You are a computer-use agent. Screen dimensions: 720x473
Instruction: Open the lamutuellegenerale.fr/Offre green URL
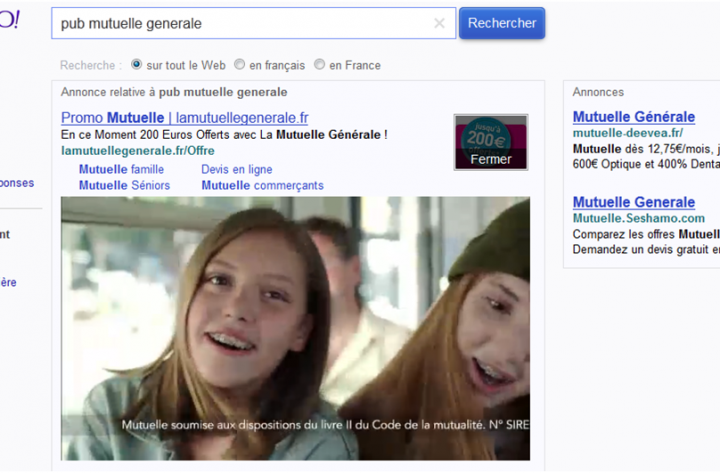click(138, 151)
